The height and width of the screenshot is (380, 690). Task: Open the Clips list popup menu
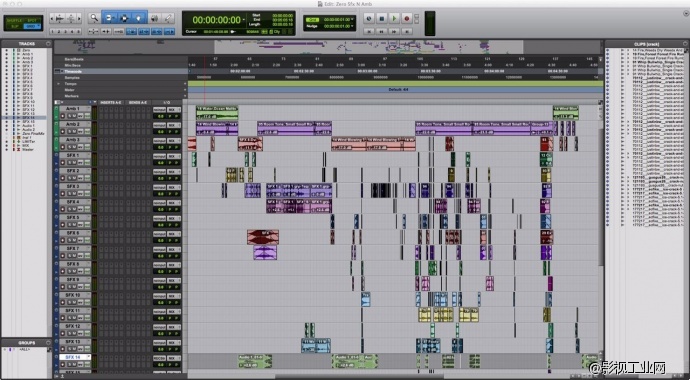point(685,44)
